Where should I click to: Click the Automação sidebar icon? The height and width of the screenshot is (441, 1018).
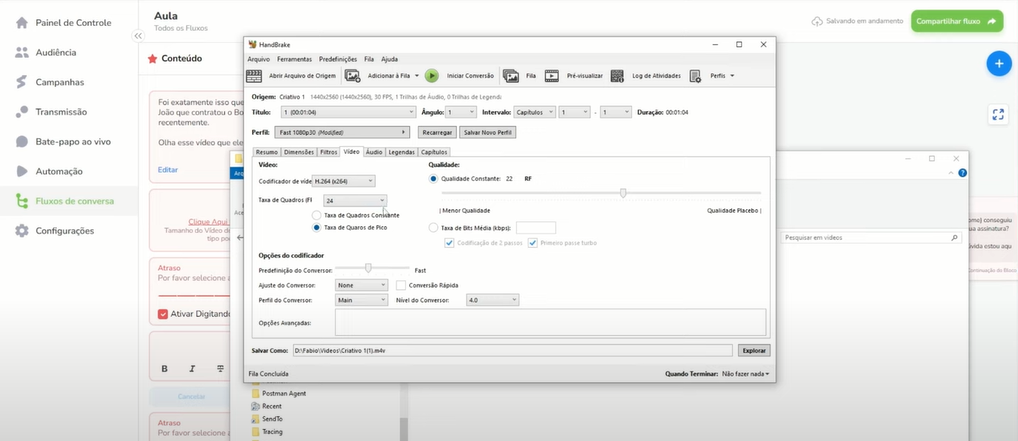click(x=22, y=171)
